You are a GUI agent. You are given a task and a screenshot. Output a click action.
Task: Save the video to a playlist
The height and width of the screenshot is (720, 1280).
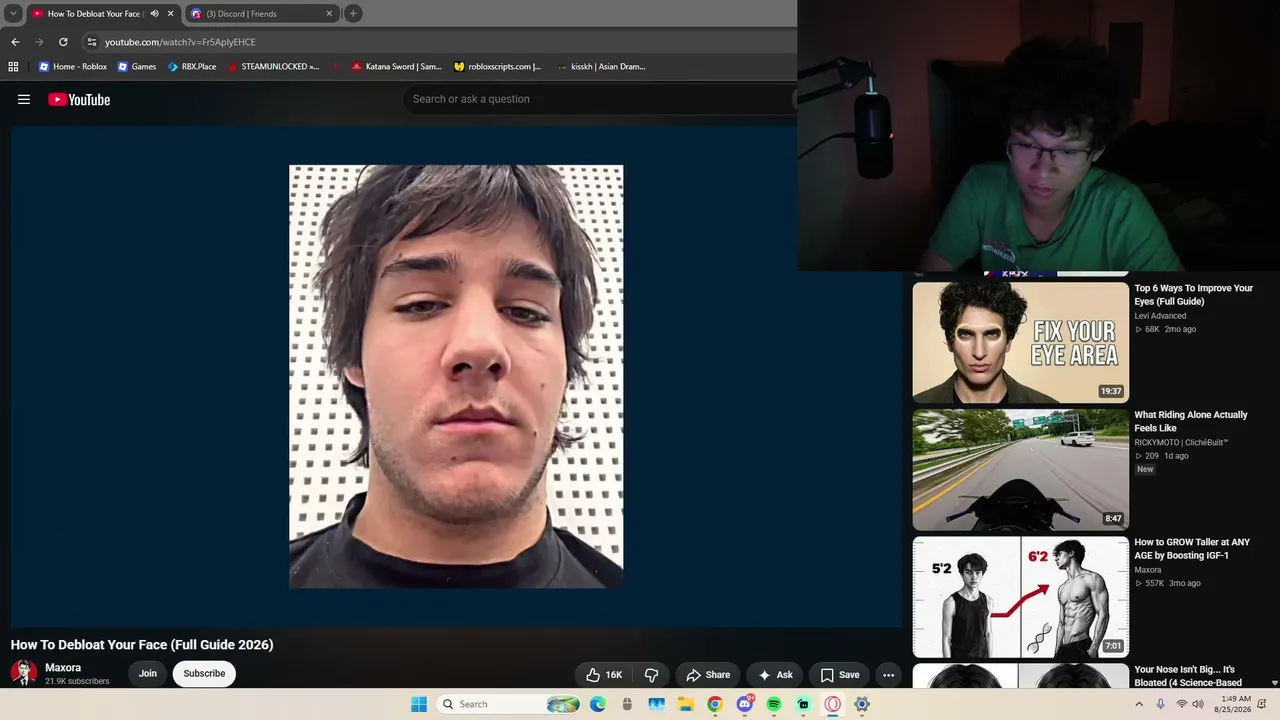pos(840,675)
